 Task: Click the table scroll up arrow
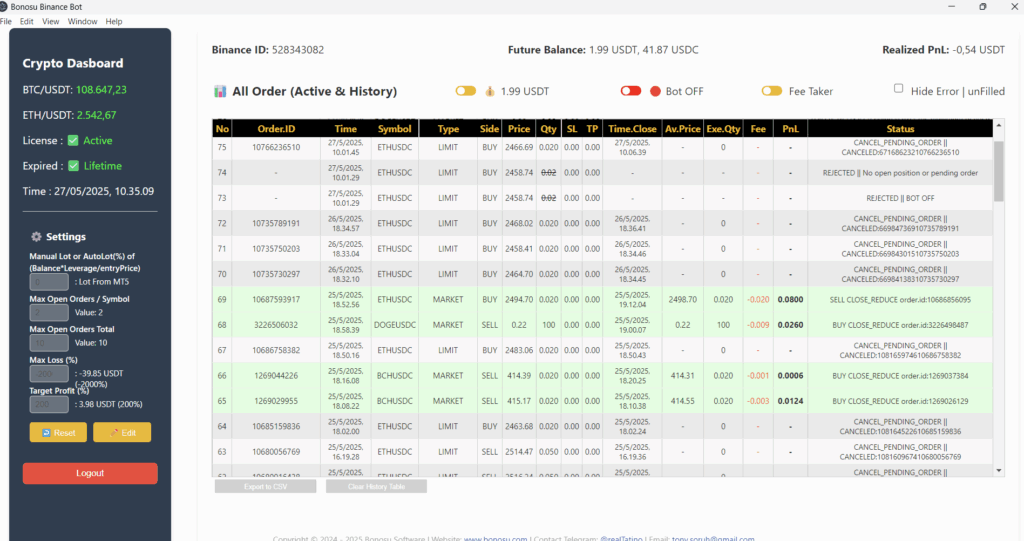(999, 124)
